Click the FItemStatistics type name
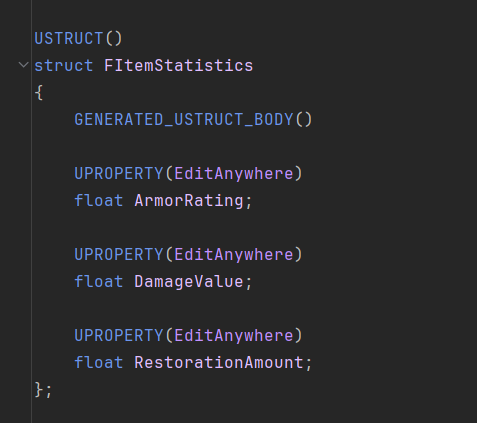Screen dimensions: 477x423 point(178,65)
